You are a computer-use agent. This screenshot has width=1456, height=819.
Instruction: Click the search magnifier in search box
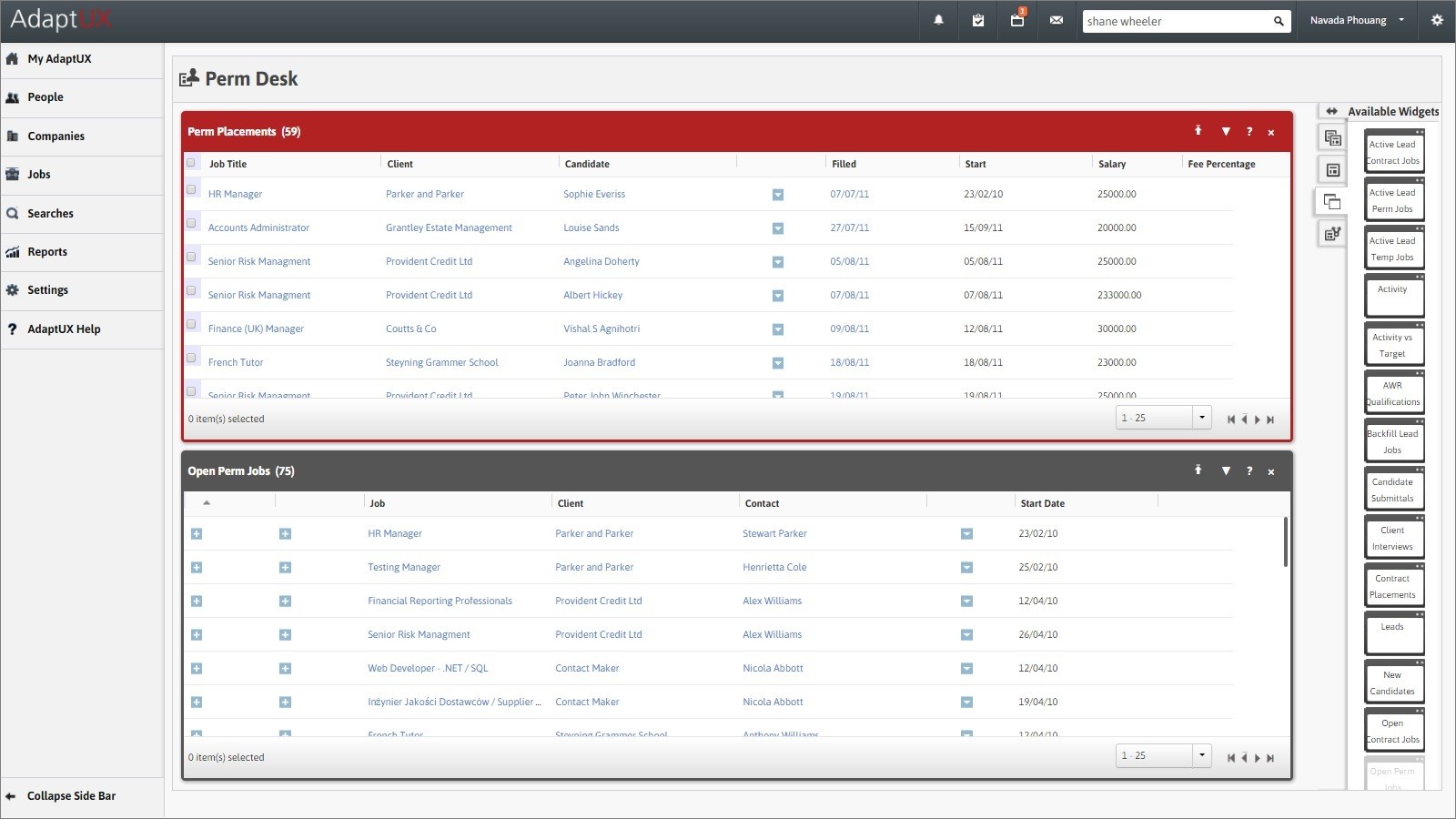[1279, 21]
